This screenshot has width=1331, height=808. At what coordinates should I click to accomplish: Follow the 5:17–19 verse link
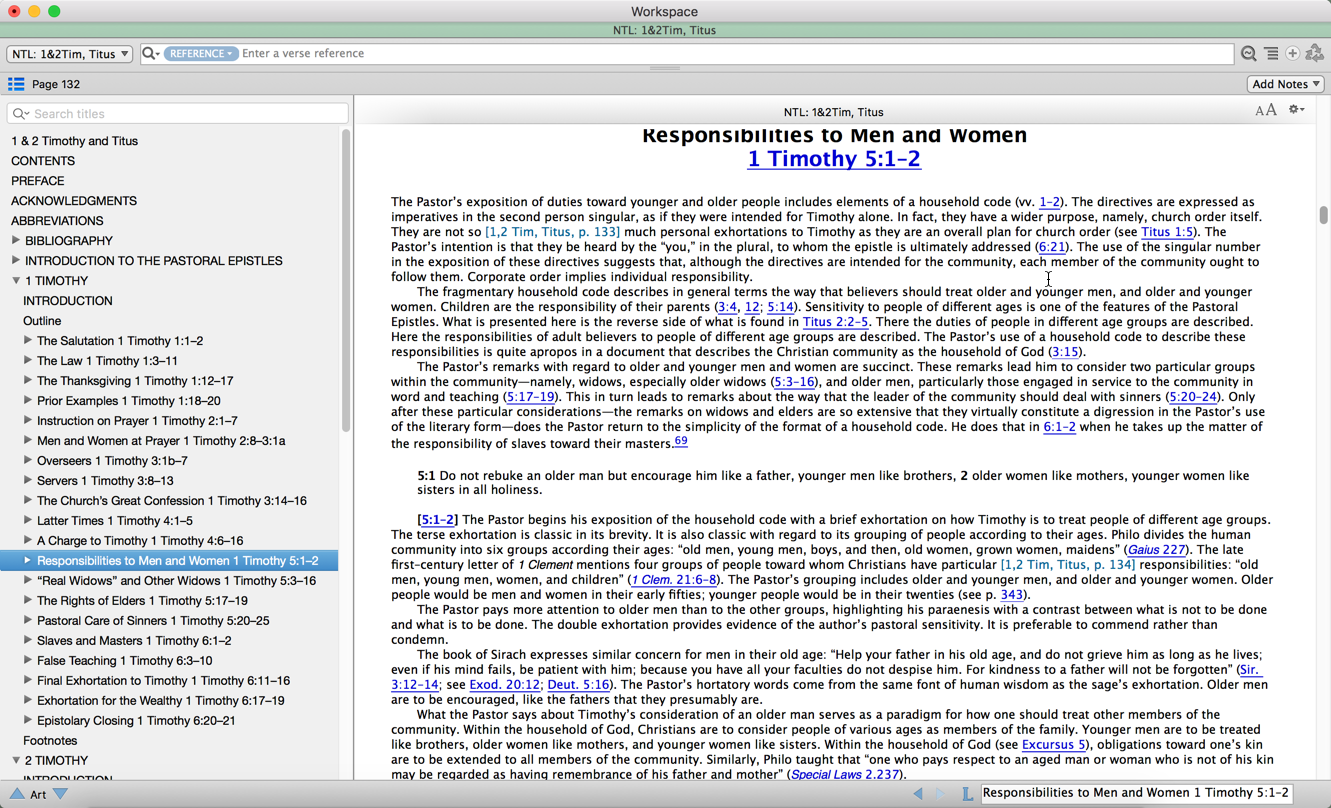(530, 397)
